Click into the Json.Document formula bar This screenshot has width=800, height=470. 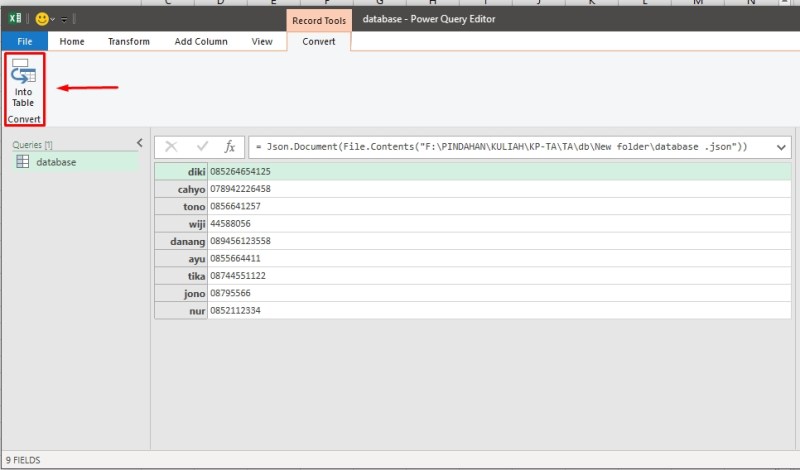click(510, 147)
